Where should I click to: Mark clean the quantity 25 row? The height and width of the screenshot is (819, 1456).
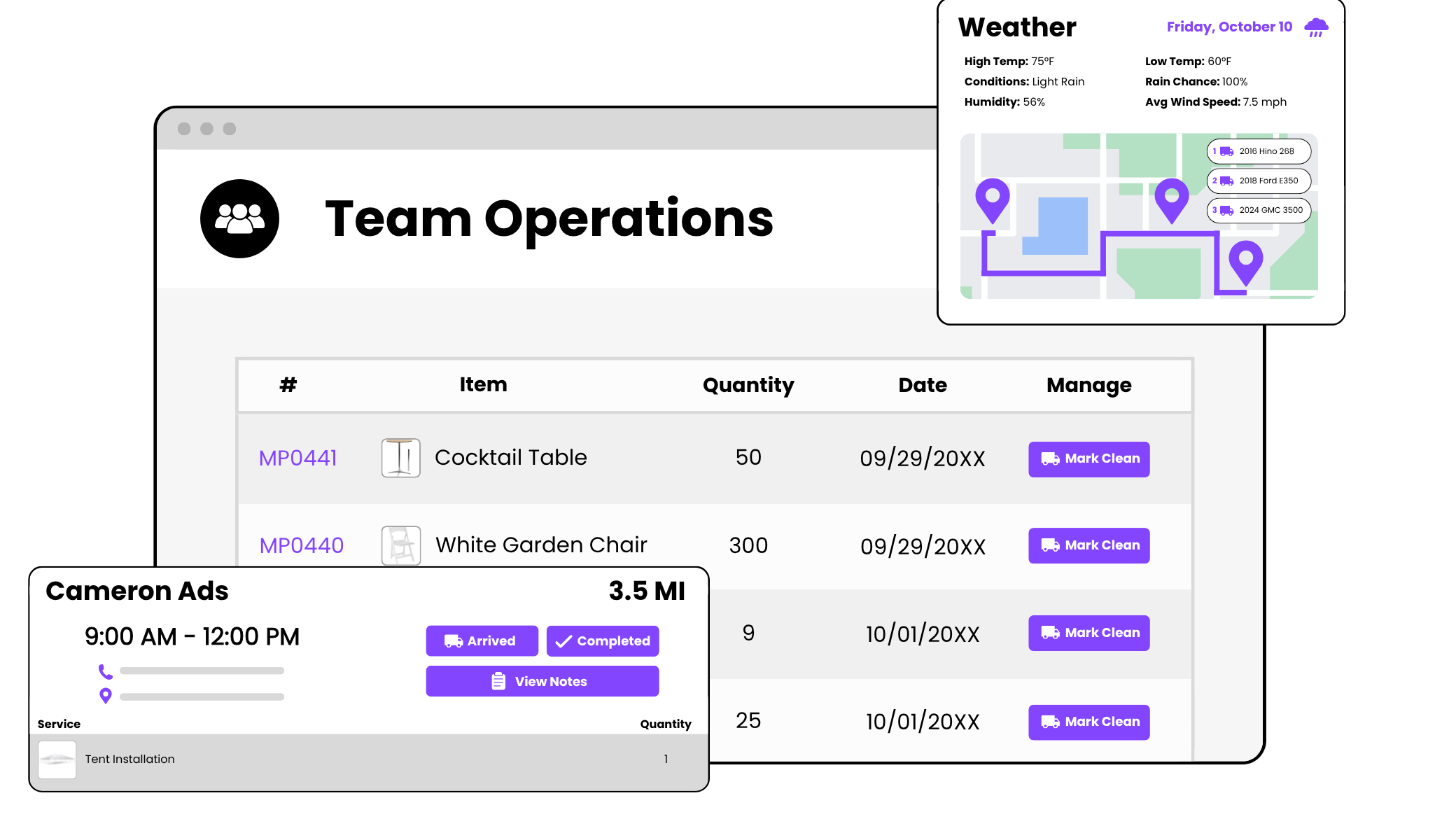1088,722
